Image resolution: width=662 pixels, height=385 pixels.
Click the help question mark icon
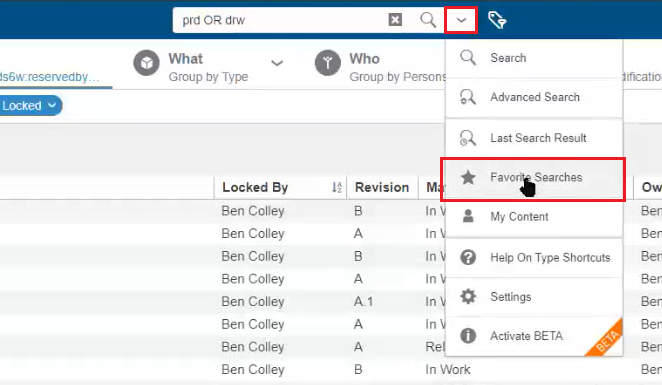468,257
